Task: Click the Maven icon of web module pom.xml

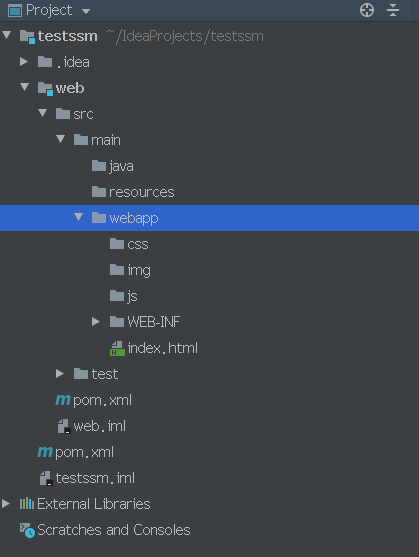Action: click(63, 400)
